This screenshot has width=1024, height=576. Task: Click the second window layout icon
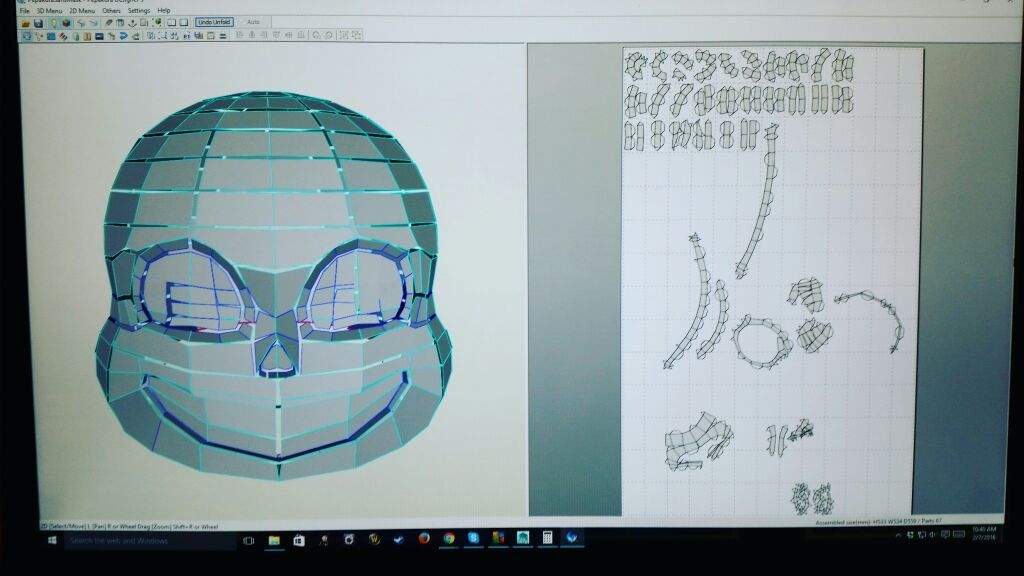pos(184,23)
